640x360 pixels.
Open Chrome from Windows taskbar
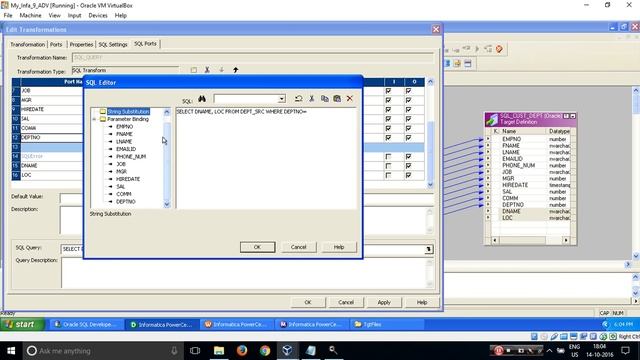pyautogui.click(x=265, y=351)
